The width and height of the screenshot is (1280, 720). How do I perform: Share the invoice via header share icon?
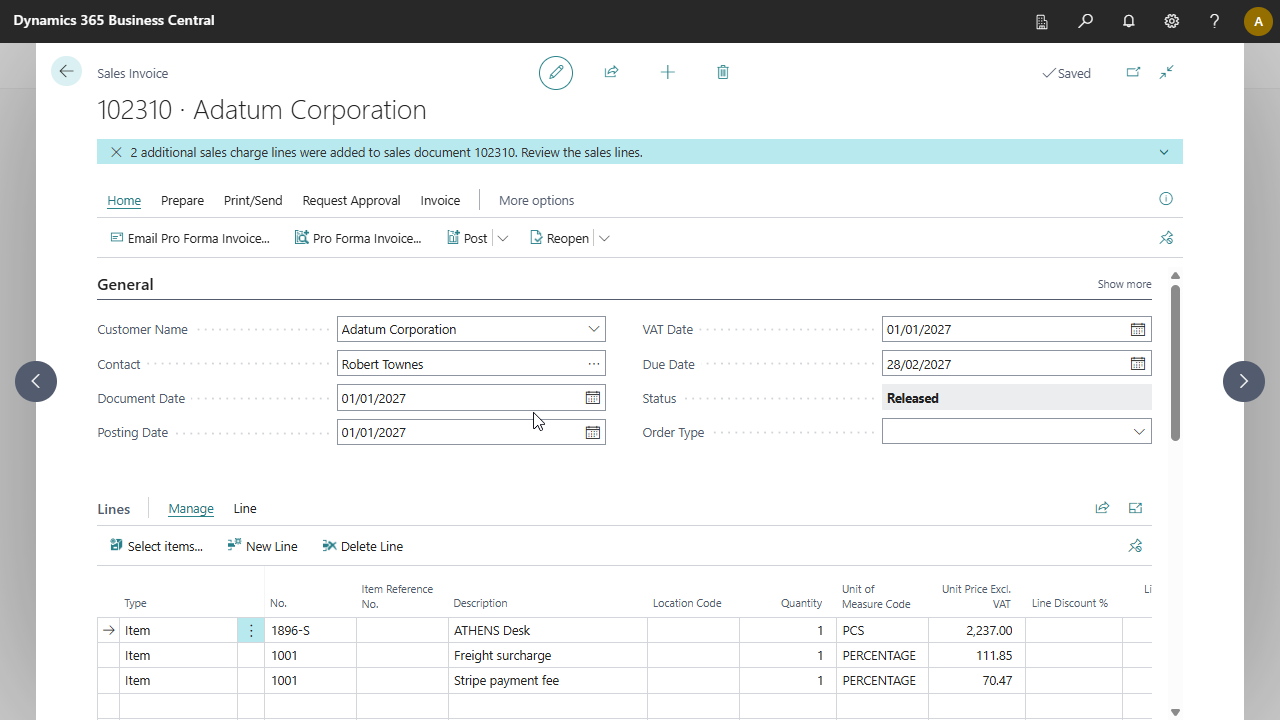pos(611,72)
